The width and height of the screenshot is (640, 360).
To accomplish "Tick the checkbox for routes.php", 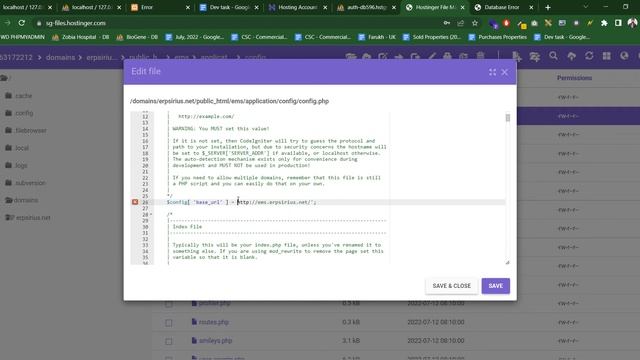I will click(169, 322).
